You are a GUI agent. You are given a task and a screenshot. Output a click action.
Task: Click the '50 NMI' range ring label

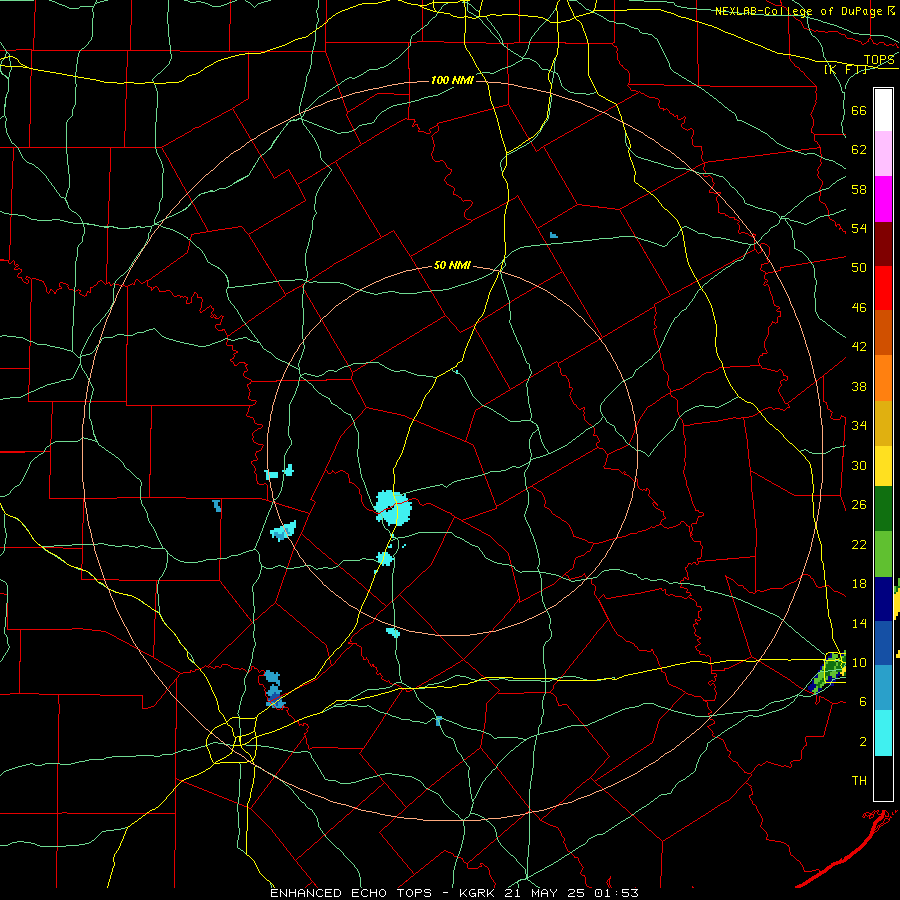pyautogui.click(x=452, y=265)
